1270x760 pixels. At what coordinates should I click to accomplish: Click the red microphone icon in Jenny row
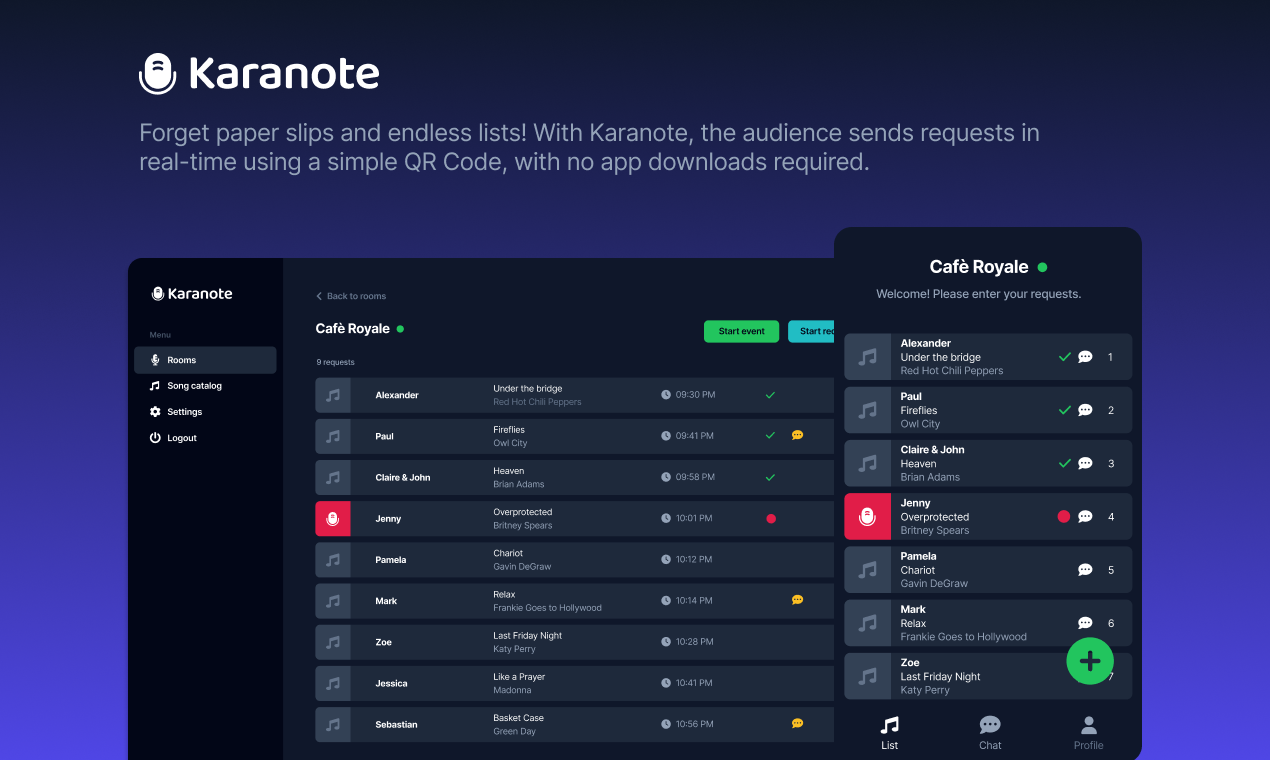[x=333, y=519]
